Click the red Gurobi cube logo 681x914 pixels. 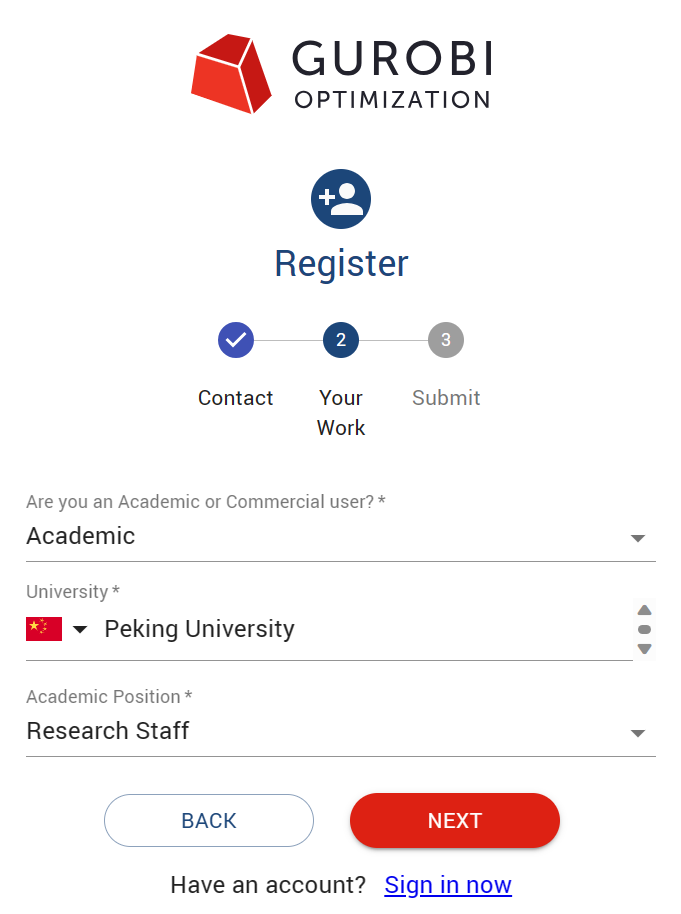(232, 72)
